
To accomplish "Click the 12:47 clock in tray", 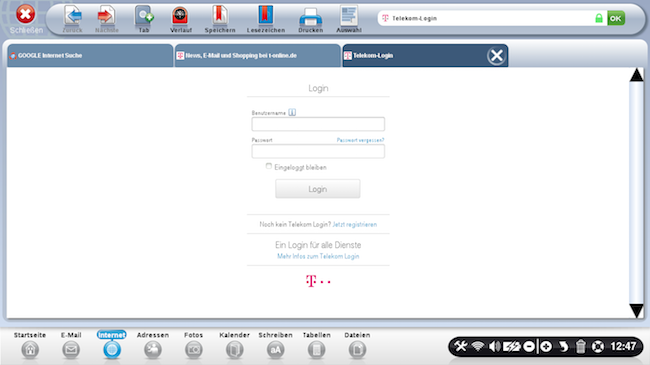I will coord(623,346).
